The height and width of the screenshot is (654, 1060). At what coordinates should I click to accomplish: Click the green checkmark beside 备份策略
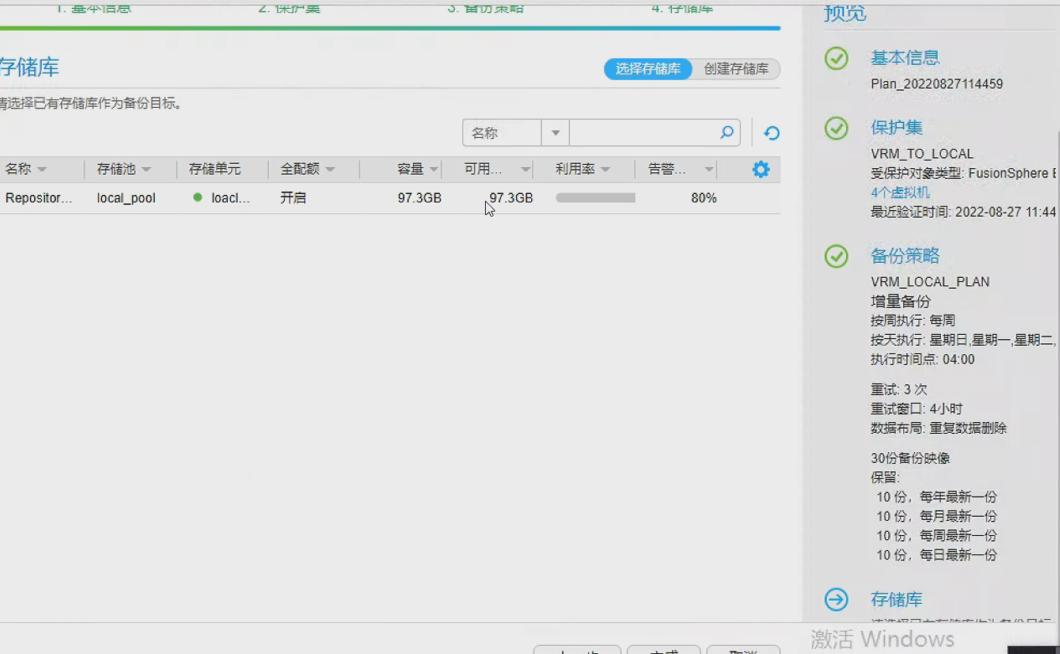836,256
